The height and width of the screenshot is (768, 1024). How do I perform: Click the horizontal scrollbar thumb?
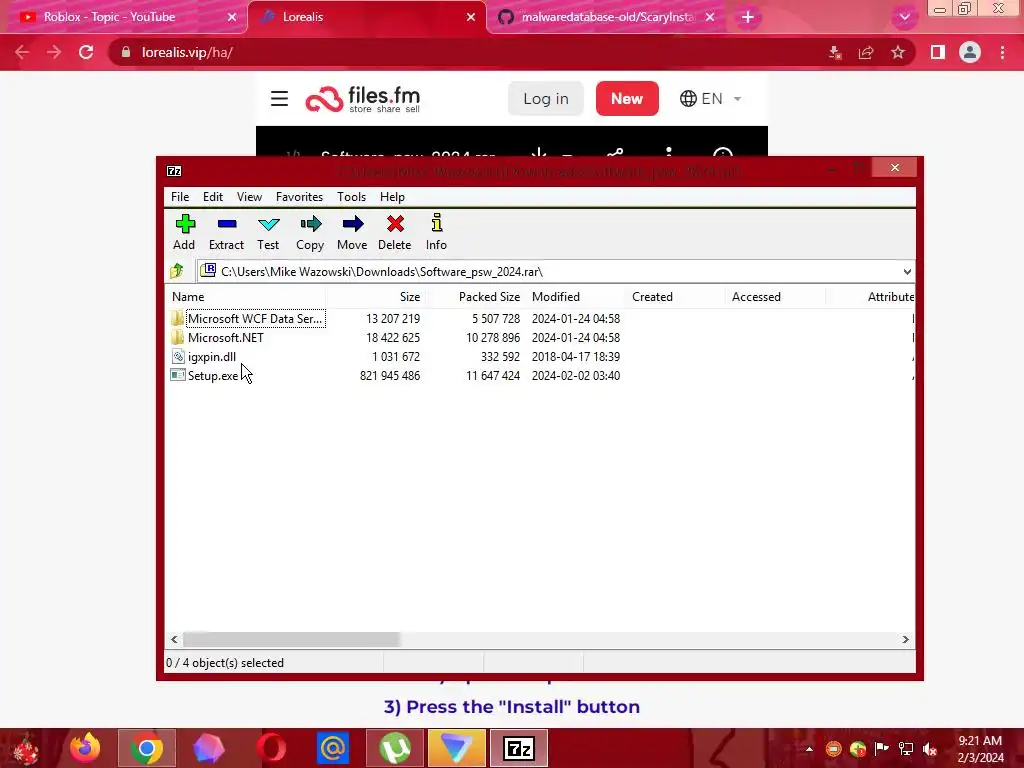pyautogui.click(x=291, y=639)
